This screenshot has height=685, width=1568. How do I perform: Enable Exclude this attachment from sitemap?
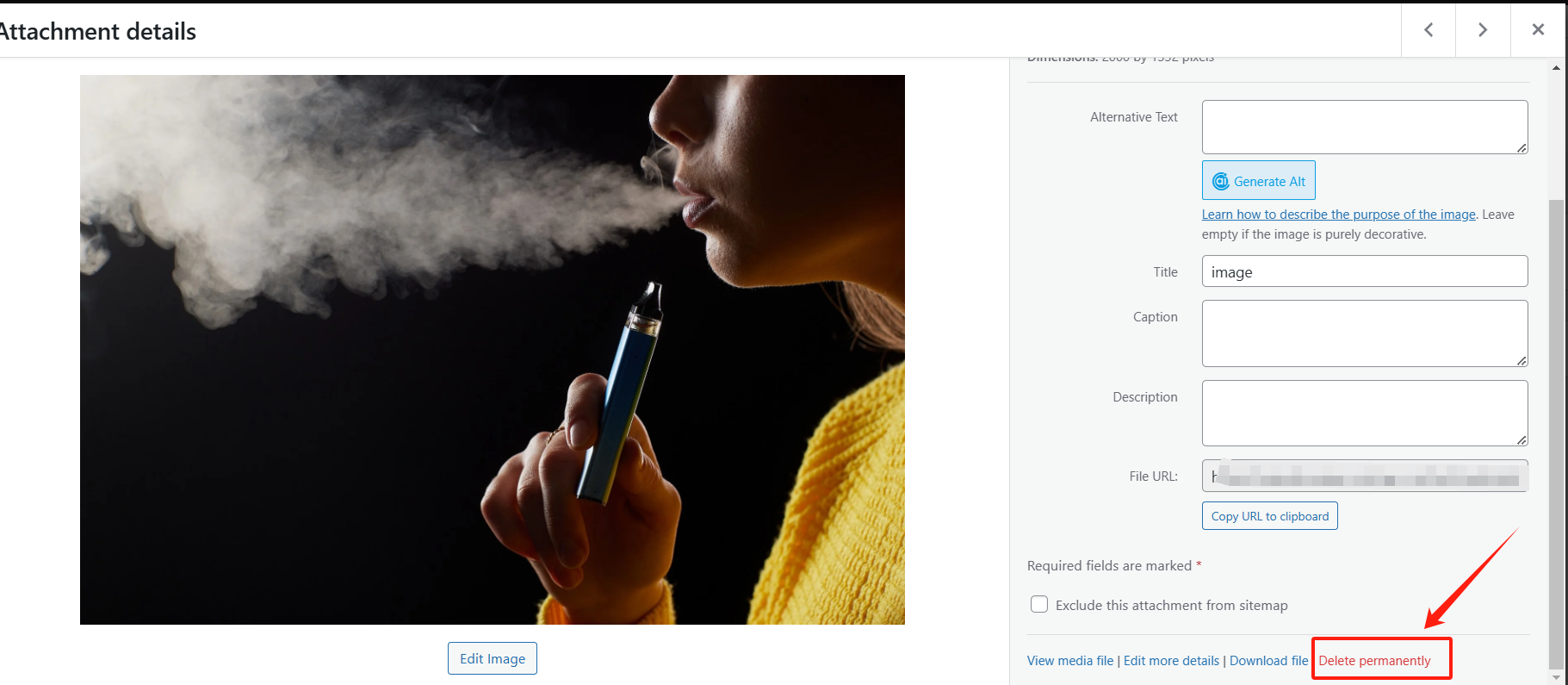(1039, 604)
